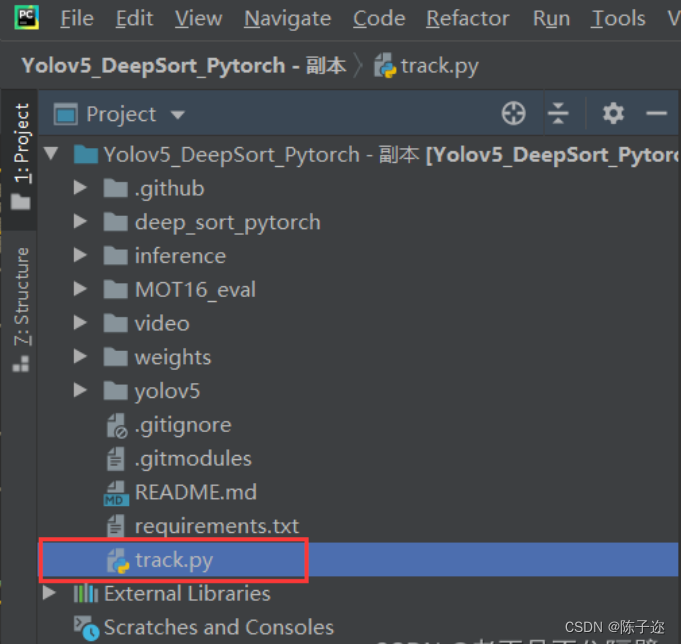Click the inference folder icon

116,255
